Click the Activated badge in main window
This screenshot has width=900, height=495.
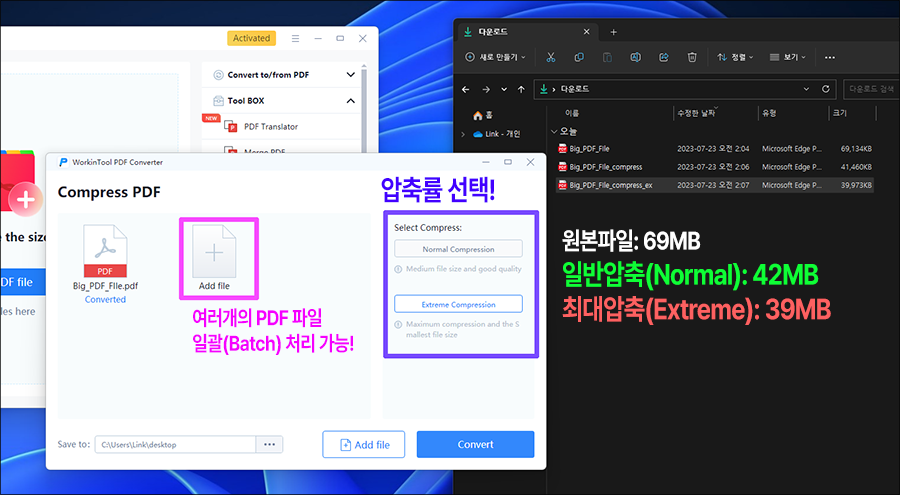click(251, 38)
